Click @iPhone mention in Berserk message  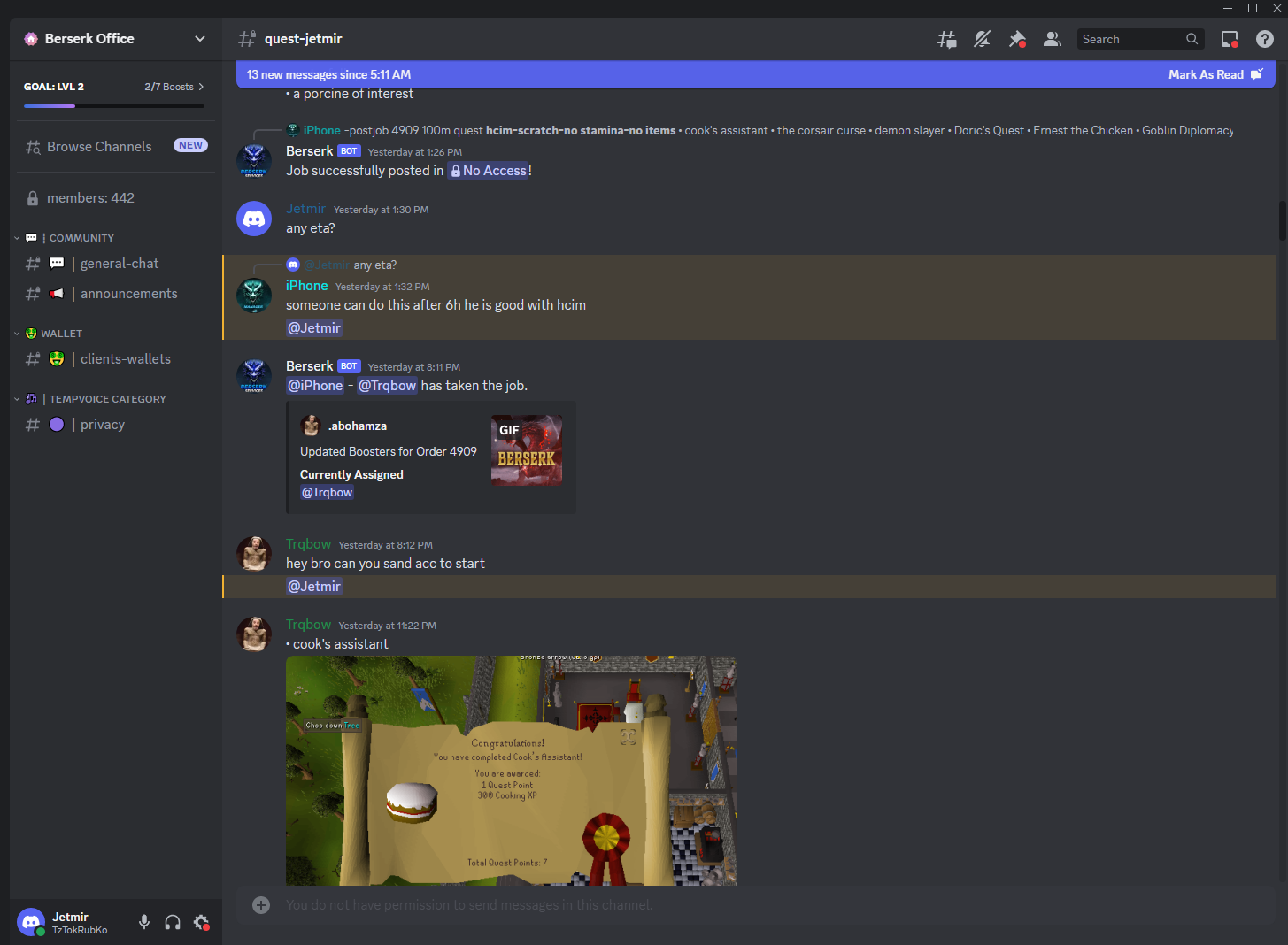click(x=315, y=386)
